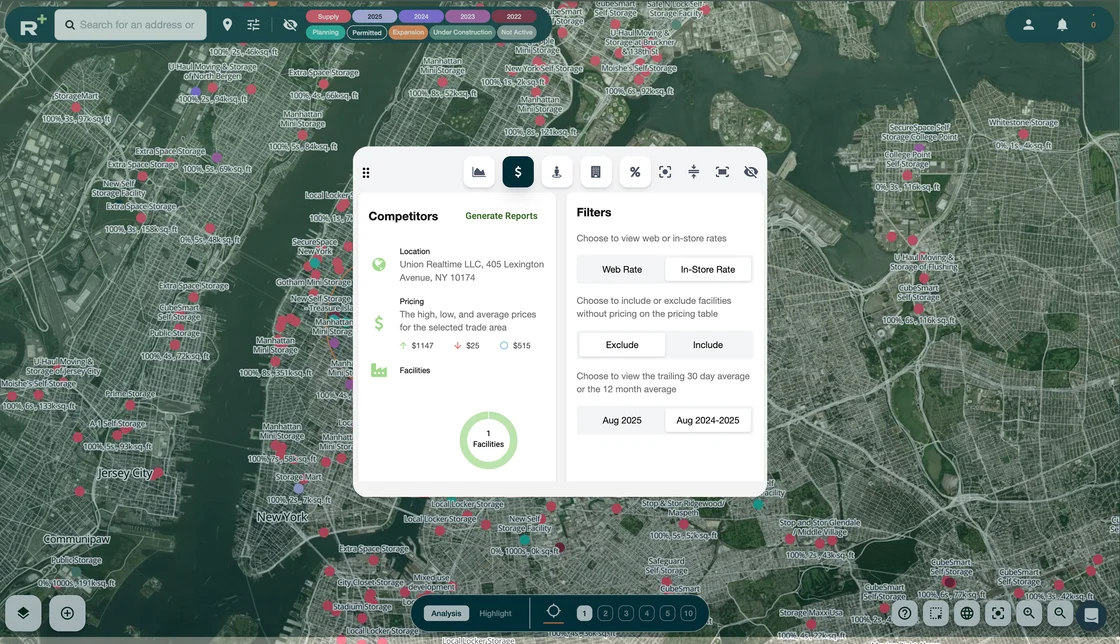Click the bottom recenter focus button

coord(998,613)
